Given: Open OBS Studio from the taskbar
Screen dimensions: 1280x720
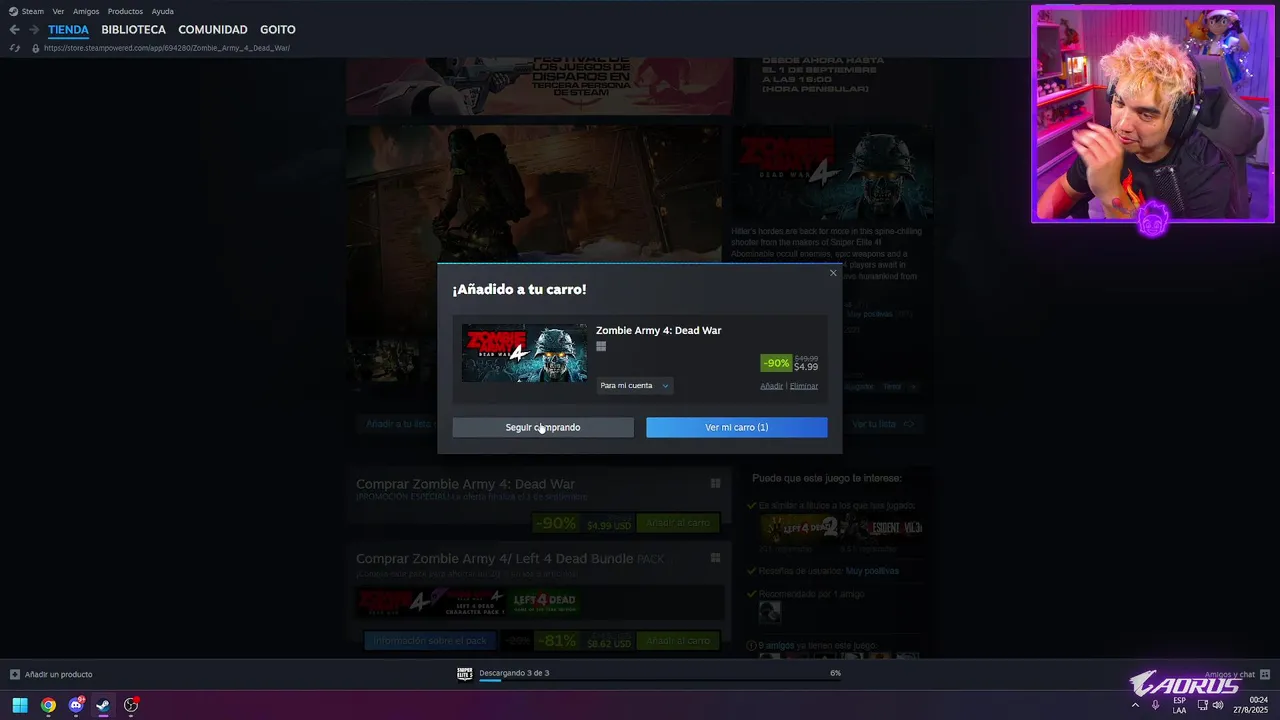Looking at the screenshot, I should pyautogui.click(x=131, y=705).
